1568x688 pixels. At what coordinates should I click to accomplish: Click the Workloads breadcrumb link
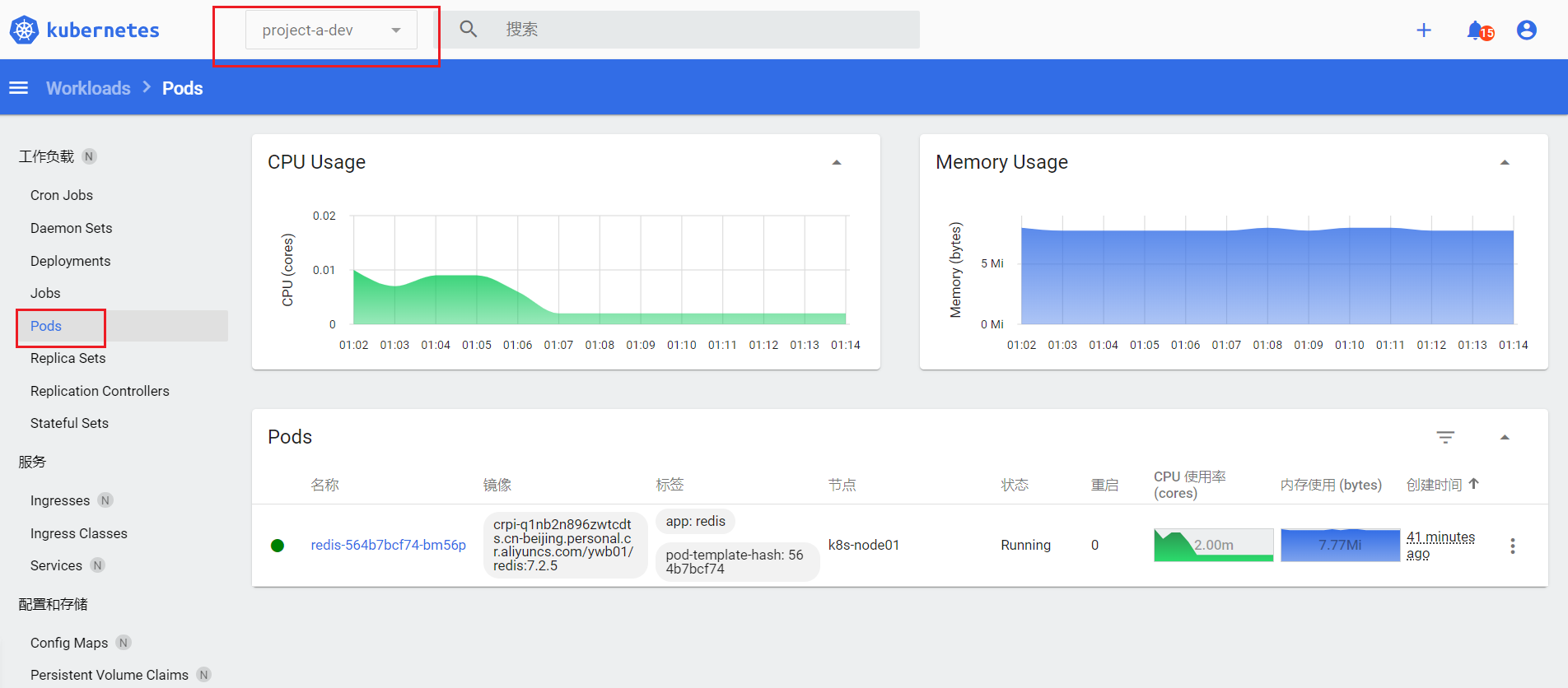coord(88,88)
